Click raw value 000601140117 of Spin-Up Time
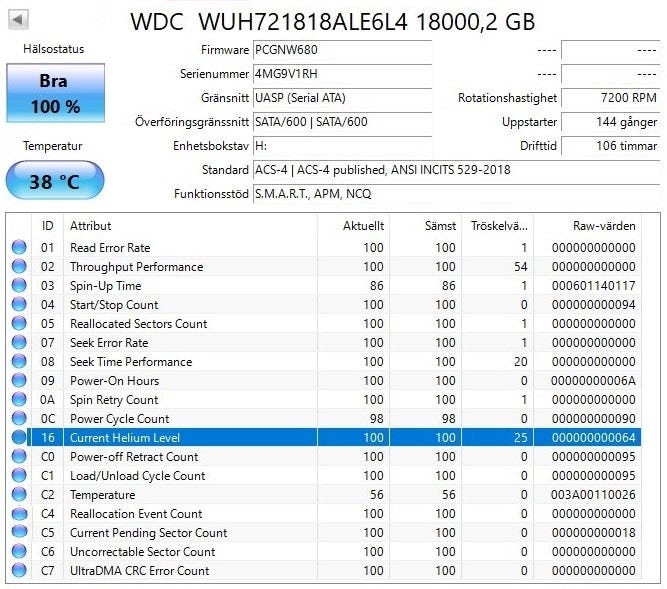Viewport: 667px width, 589px height. [x=593, y=286]
